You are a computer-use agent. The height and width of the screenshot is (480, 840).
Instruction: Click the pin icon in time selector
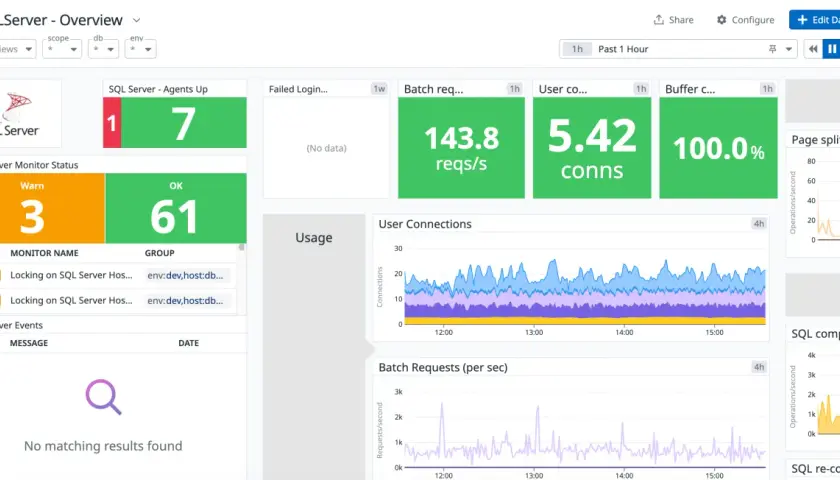(772, 49)
